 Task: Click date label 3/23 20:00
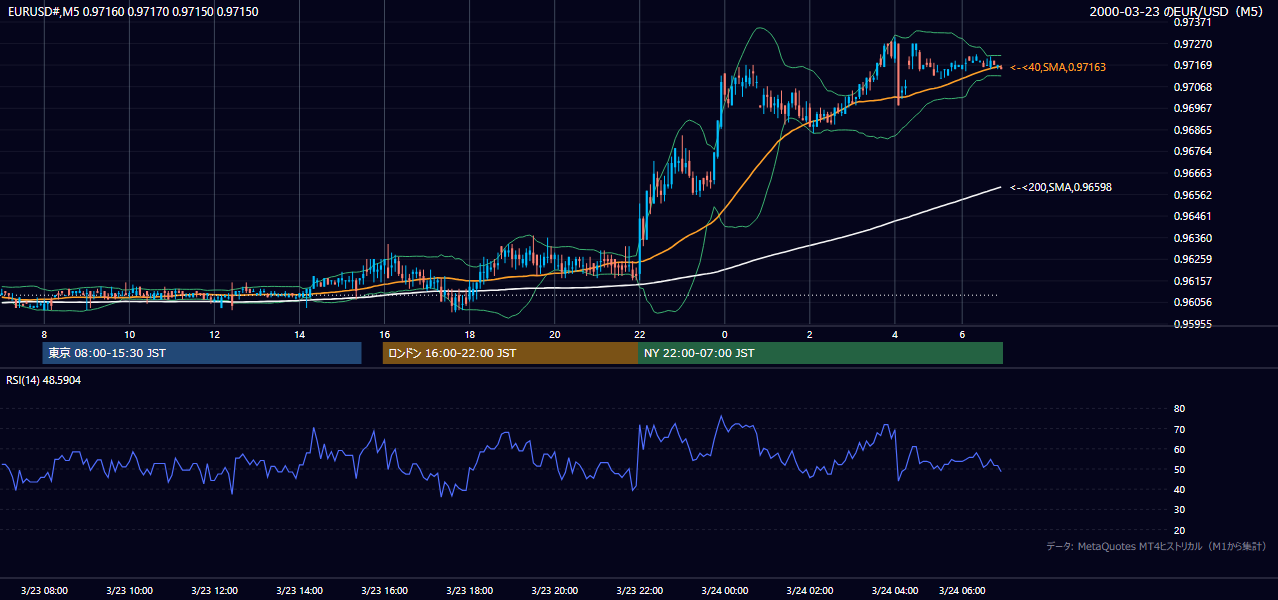pos(555,591)
